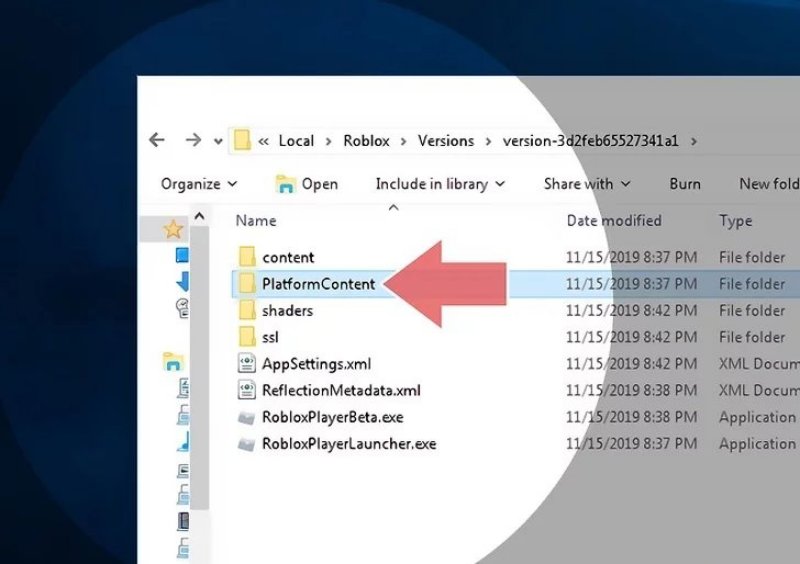Click the version-3d2feb65527341a1 breadcrumb
The image size is (800, 564).
(x=590, y=141)
